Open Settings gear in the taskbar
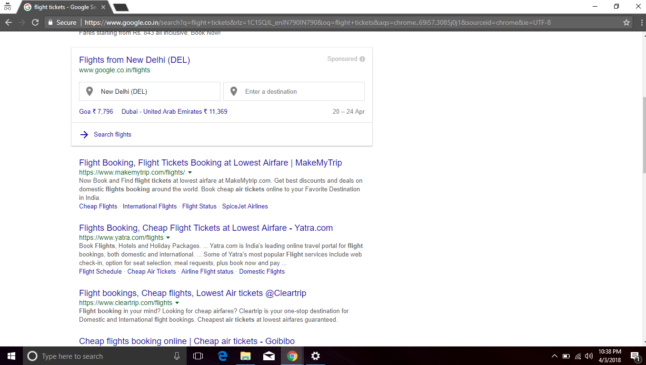 click(316, 356)
